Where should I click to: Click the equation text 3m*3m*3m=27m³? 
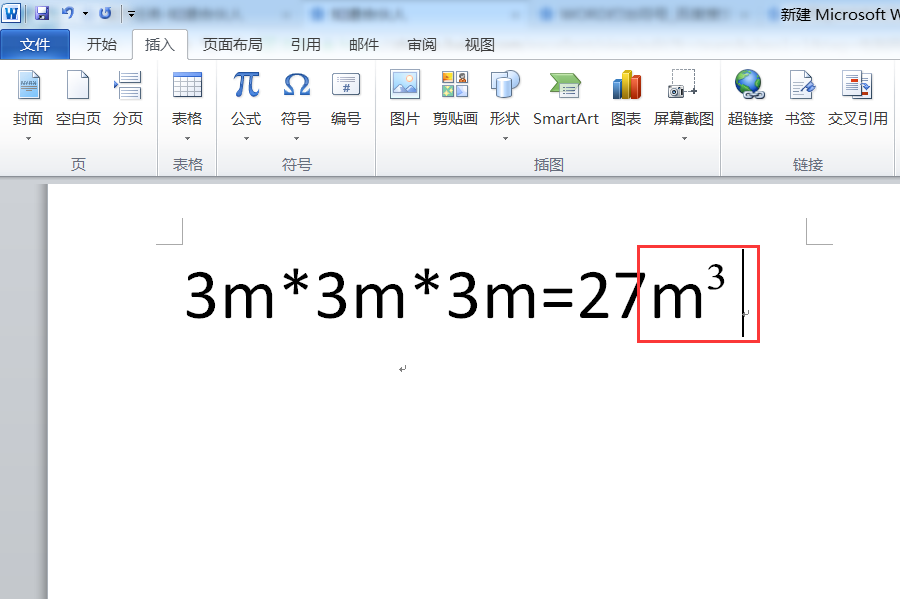click(455, 293)
